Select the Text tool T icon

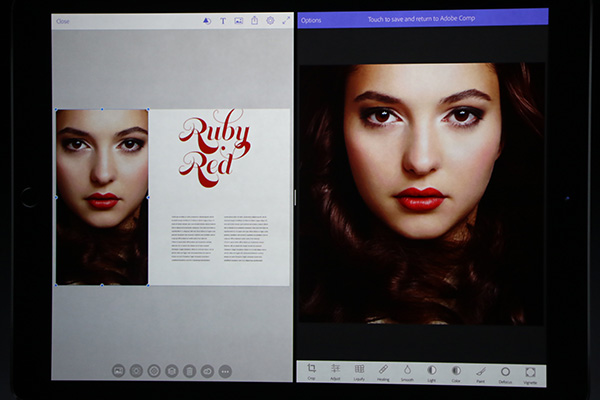(222, 20)
